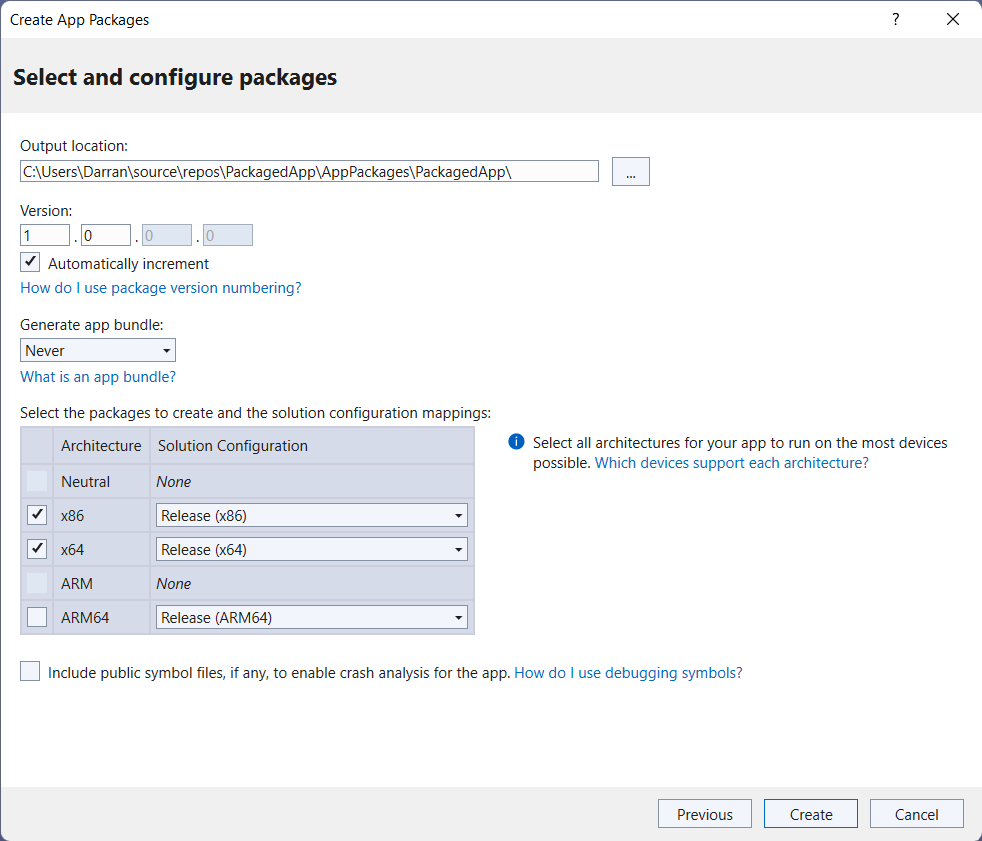Click the blue information icon beside architecture advice

(x=515, y=442)
